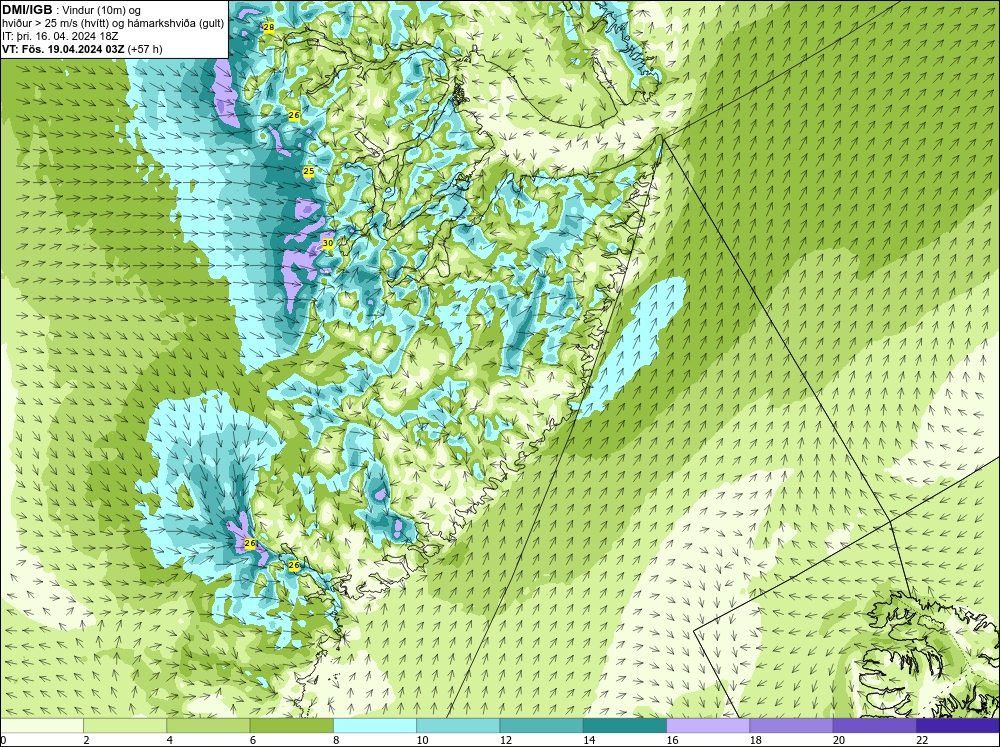The height and width of the screenshot is (747, 1000).
Task: Click the pale cyan 8–10 m/s swatch
Action: 375,726
